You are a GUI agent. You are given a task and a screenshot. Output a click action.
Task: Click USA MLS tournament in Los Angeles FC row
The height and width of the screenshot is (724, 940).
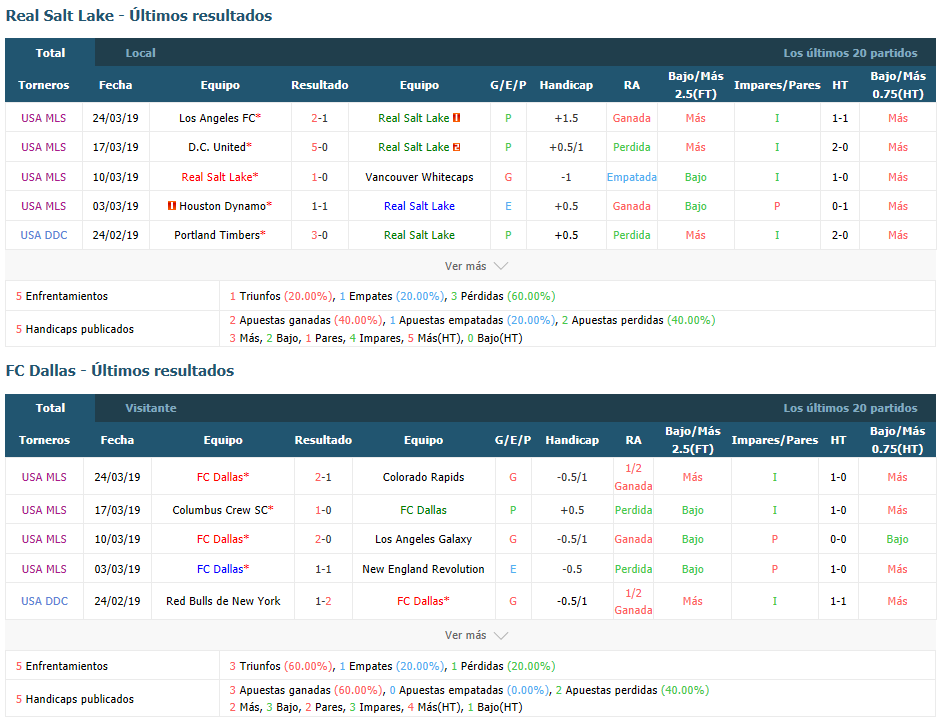(x=44, y=118)
